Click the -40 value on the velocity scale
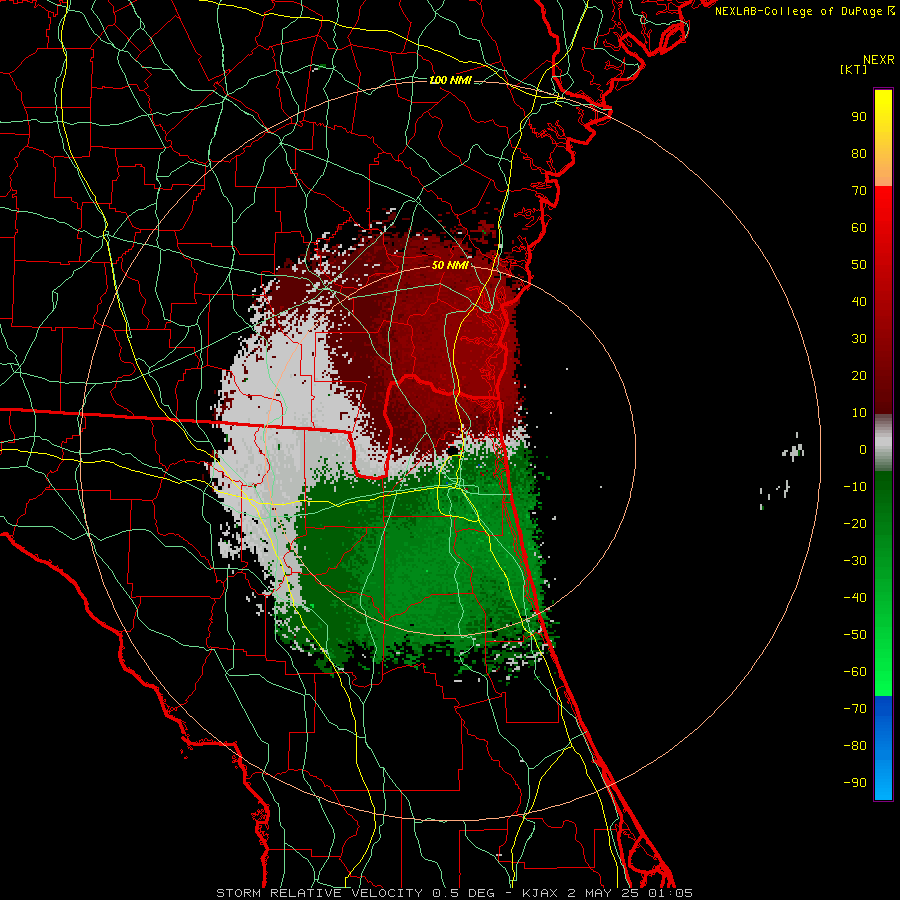This screenshot has width=900, height=900. [855, 598]
